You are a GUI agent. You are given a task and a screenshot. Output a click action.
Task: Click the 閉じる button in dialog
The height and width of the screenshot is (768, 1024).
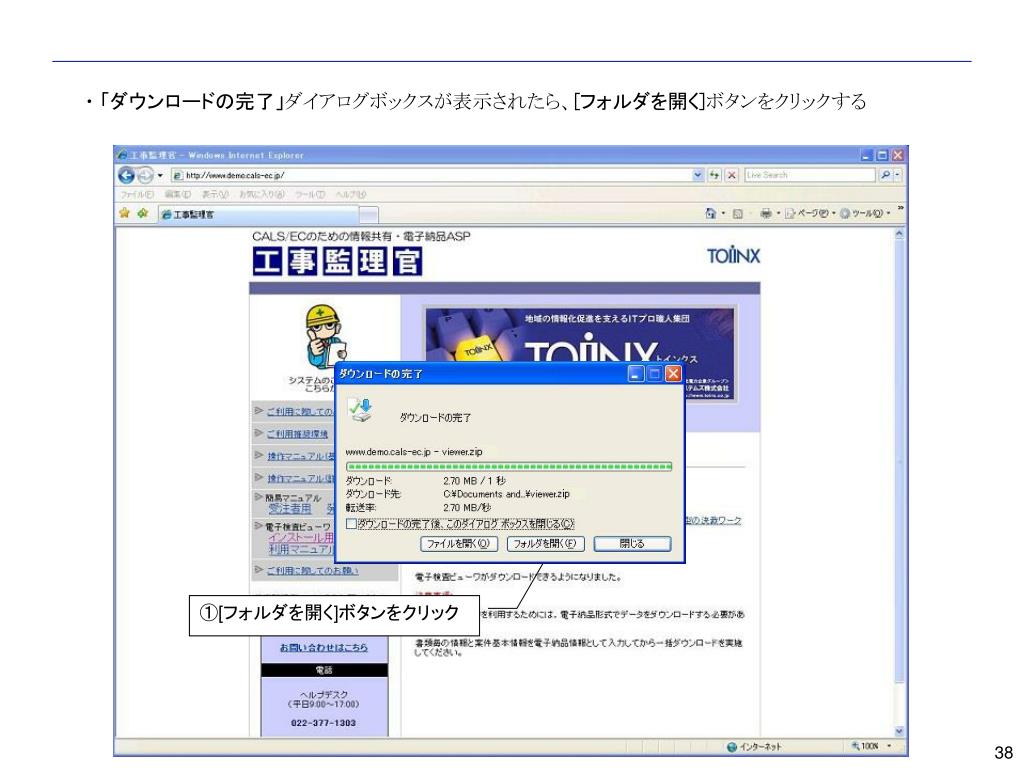632,543
